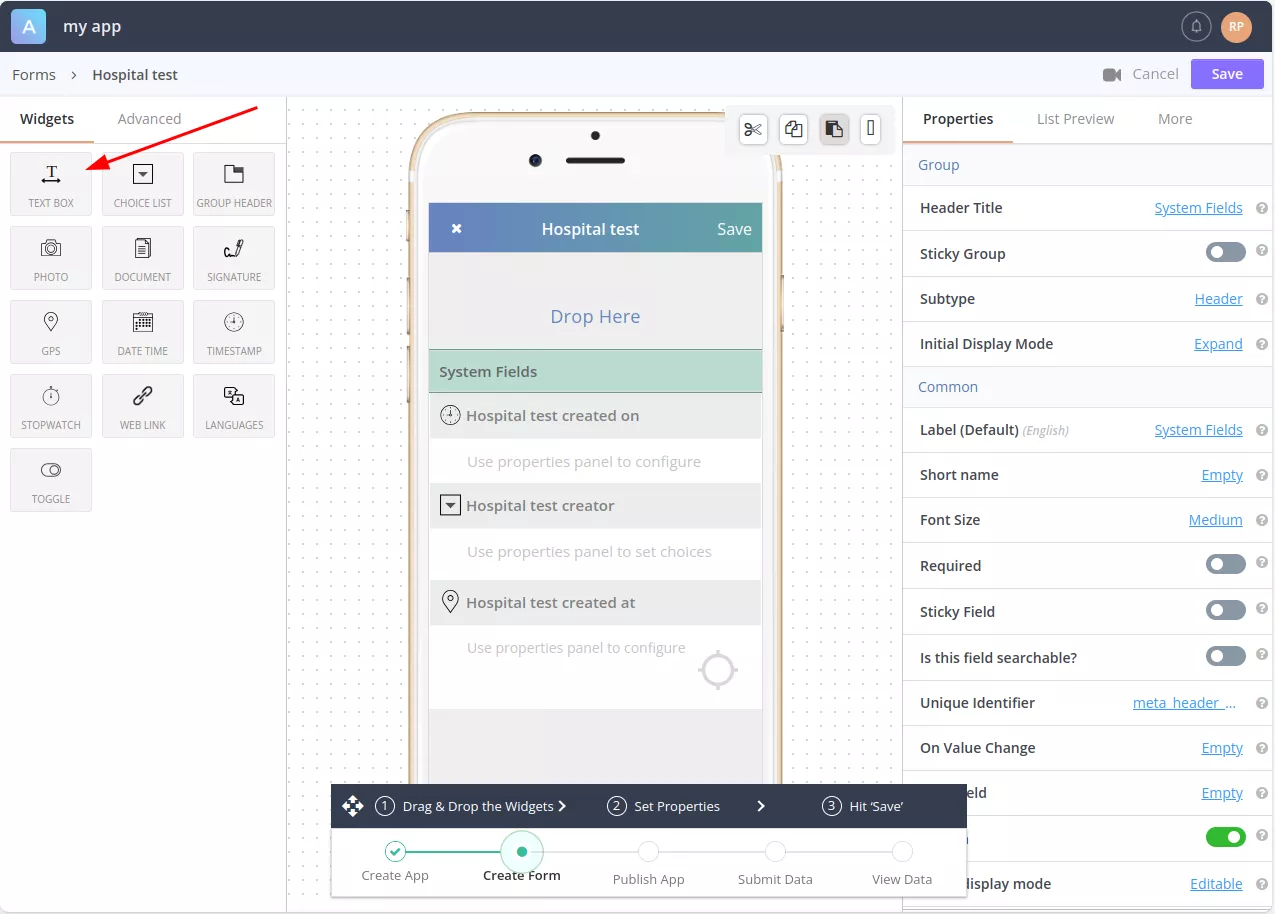Select the Text Box widget
Image resolution: width=1275 pixels, height=914 pixels.
[x=51, y=184]
